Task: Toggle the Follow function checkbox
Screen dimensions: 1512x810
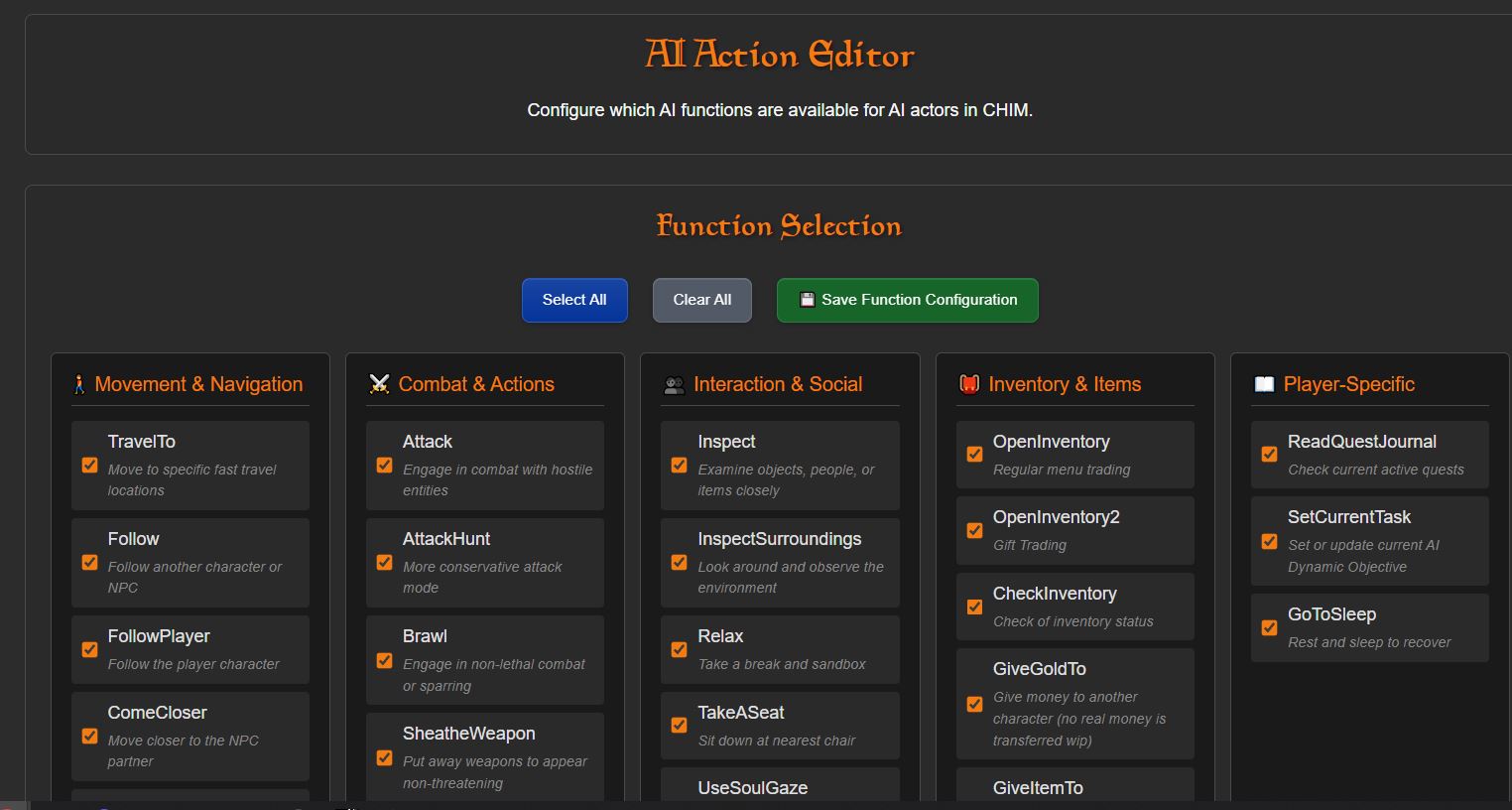Action: pyautogui.click(x=89, y=562)
